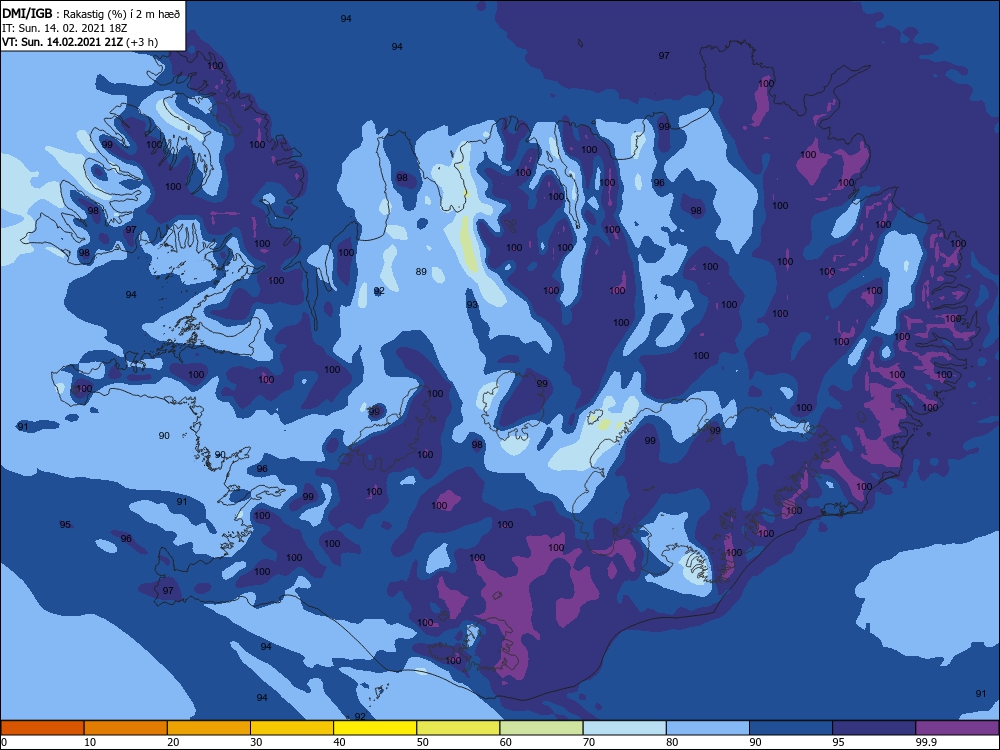Click the "40" legend scale label
The image size is (1000, 750).
(339, 742)
